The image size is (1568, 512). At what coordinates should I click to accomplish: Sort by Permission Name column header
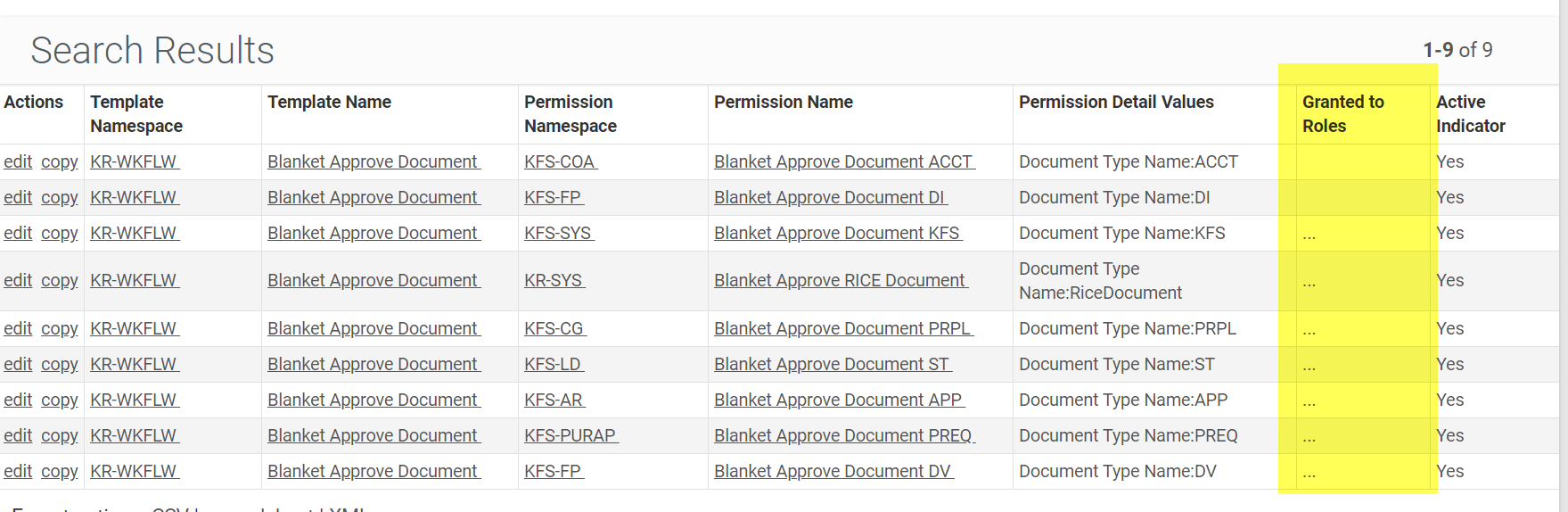(783, 102)
